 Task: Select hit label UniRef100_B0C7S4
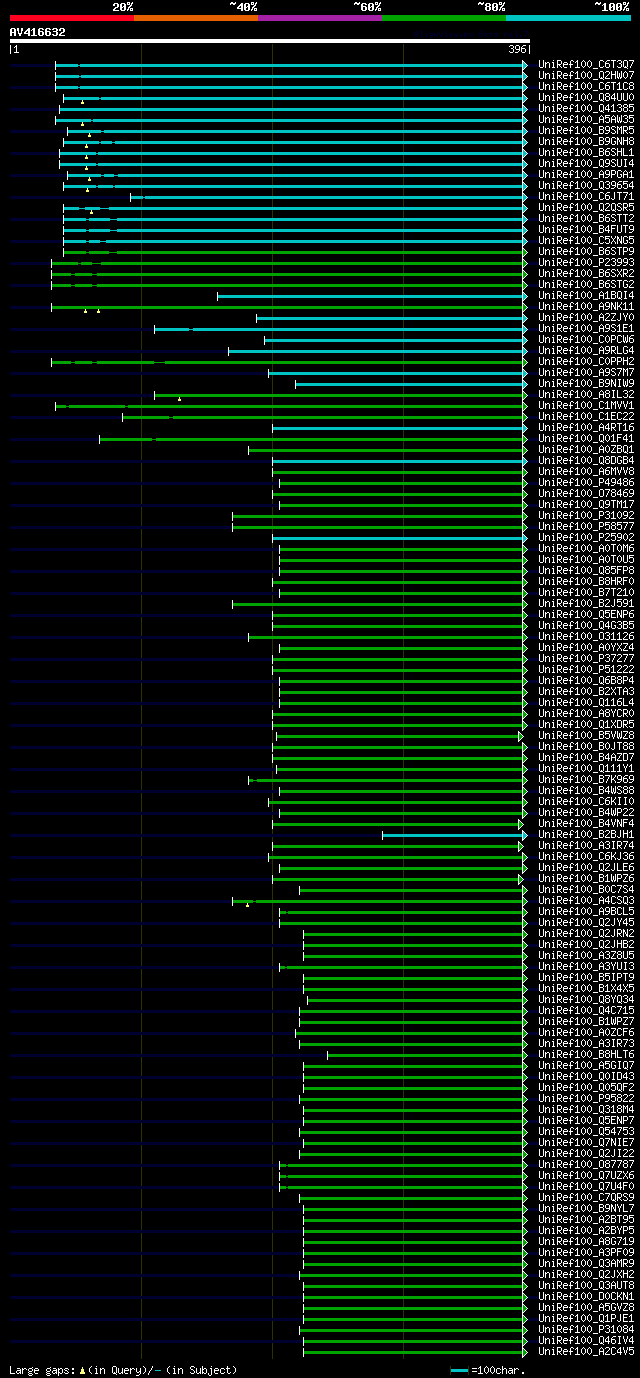pos(586,889)
